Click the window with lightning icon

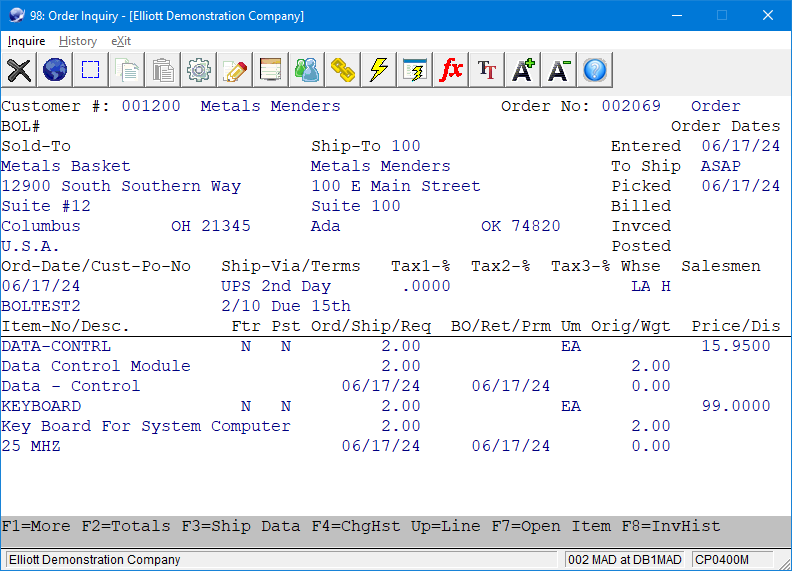[415, 70]
